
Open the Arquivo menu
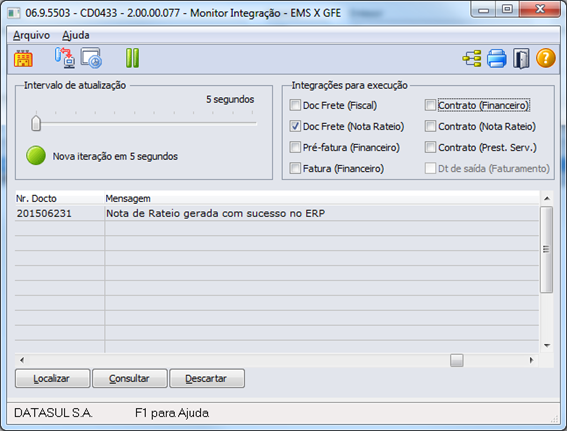(31, 35)
